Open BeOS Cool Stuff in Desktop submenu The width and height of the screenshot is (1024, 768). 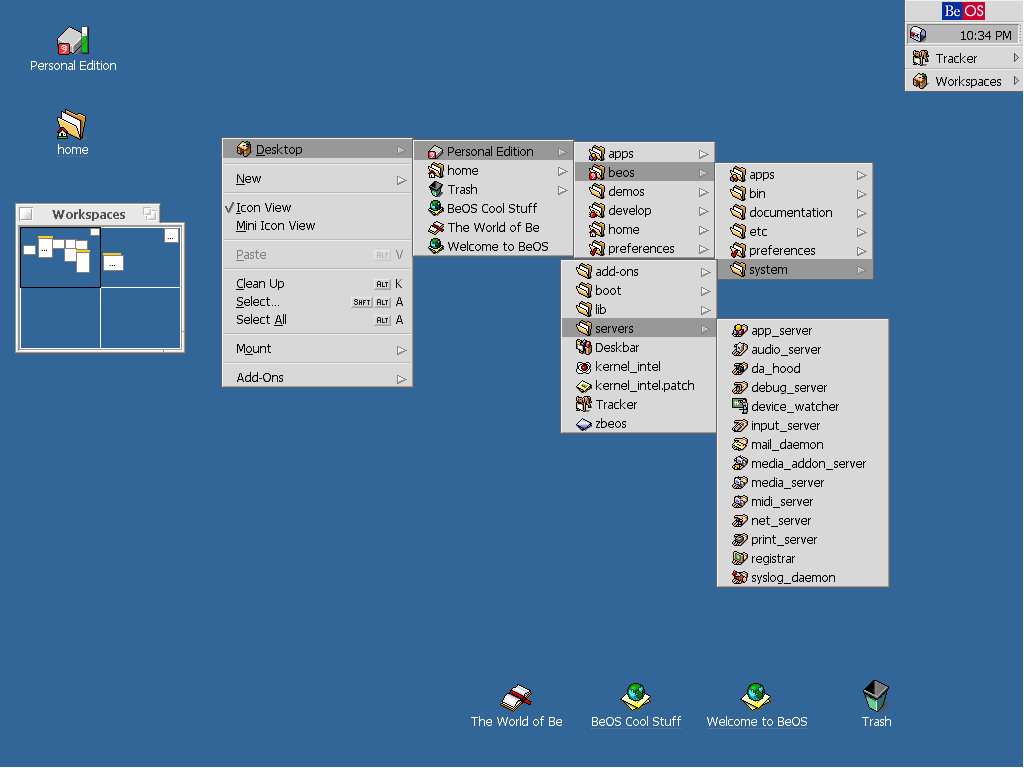493,209
